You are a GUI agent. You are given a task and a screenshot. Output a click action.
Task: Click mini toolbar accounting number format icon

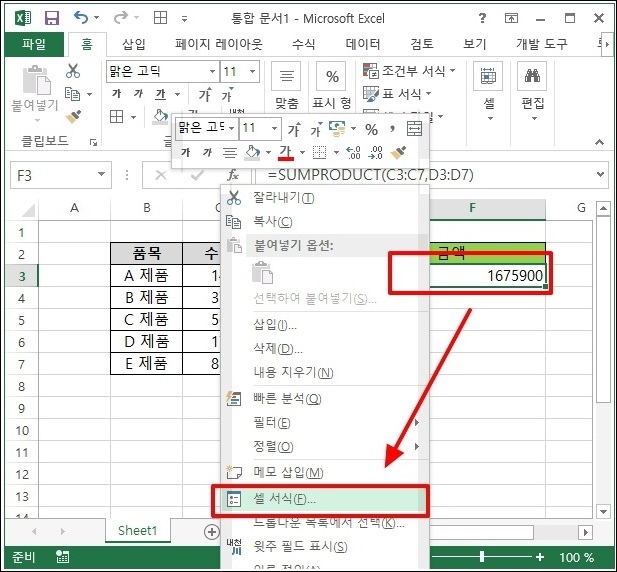pyautogui.click(x=337, y=129)
